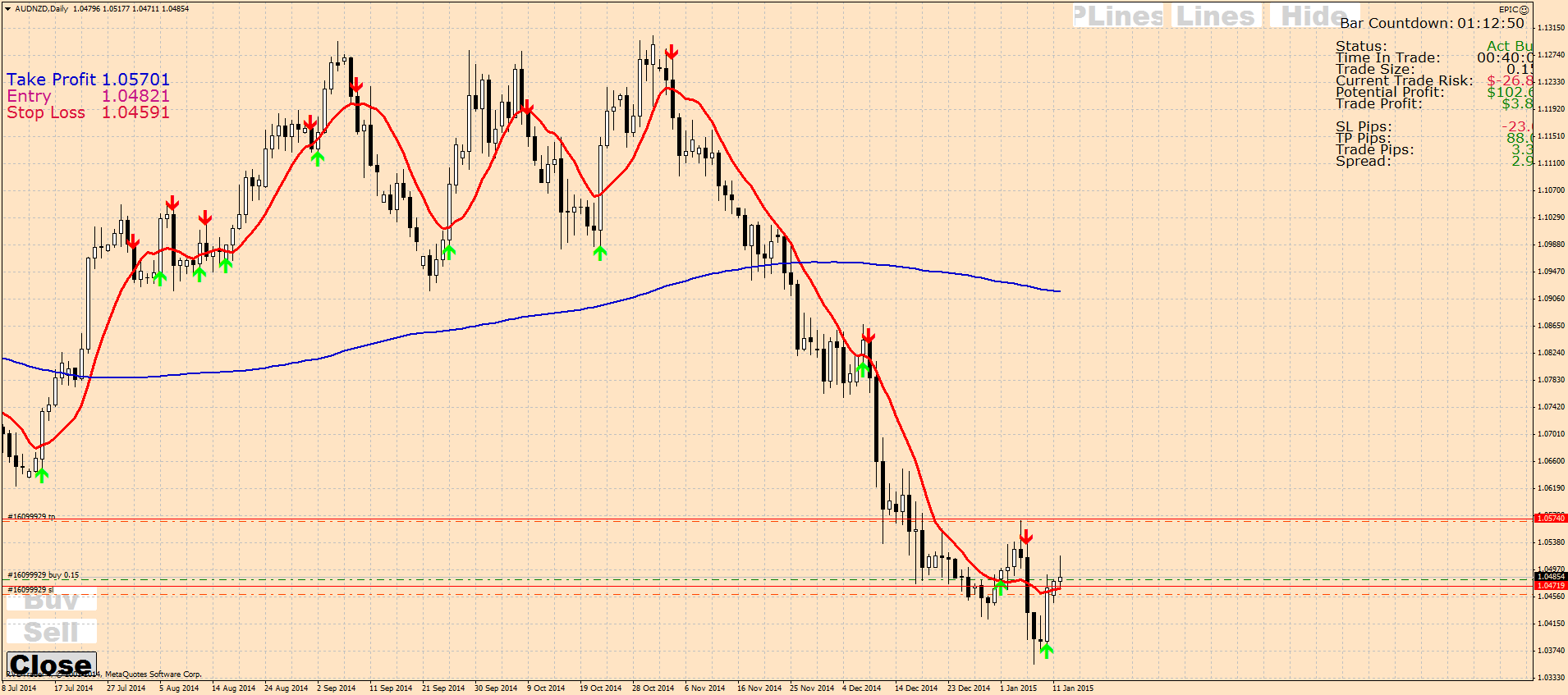
Task: Click the PLines button
Action: tap(1119, 16)
